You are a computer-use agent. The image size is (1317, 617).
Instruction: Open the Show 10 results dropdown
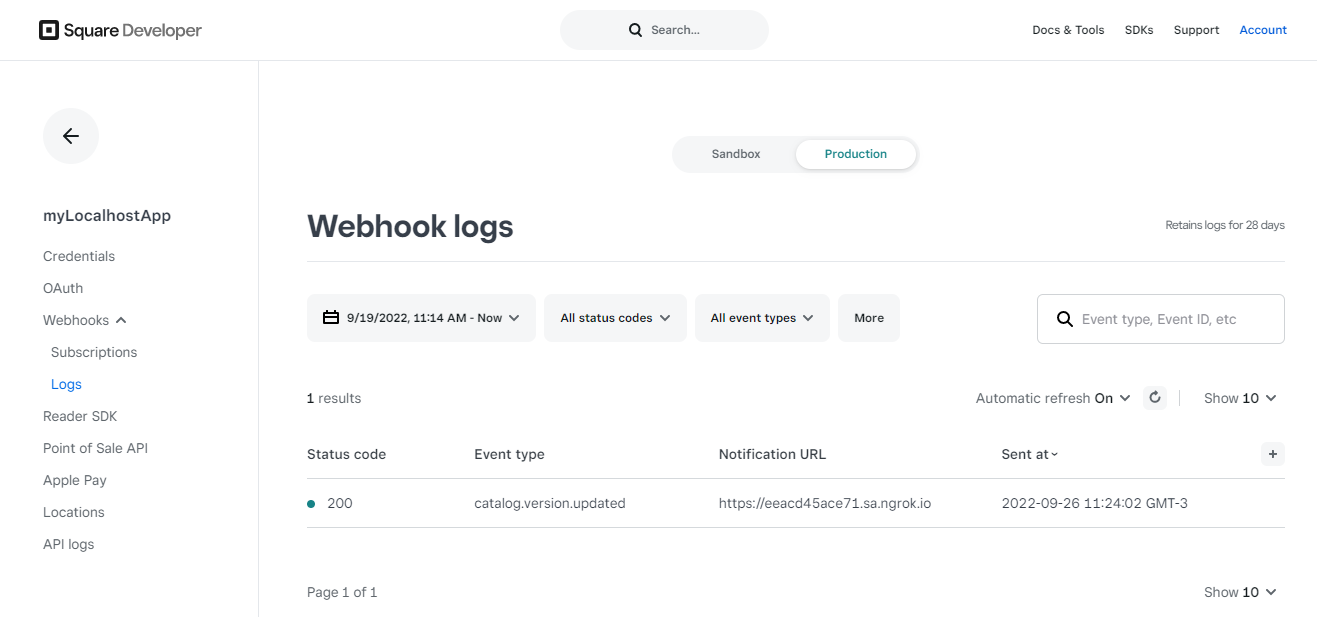point(1240,397)
